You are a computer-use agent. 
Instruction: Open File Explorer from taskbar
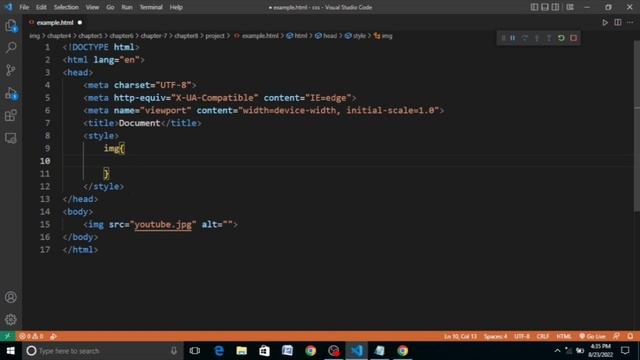point(242,351)
